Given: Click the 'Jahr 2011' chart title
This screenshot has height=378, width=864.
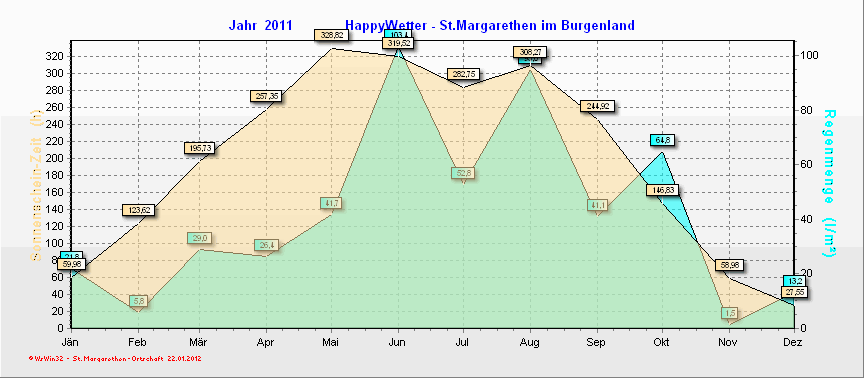Looking at the screenshot, I should point(260,25).
